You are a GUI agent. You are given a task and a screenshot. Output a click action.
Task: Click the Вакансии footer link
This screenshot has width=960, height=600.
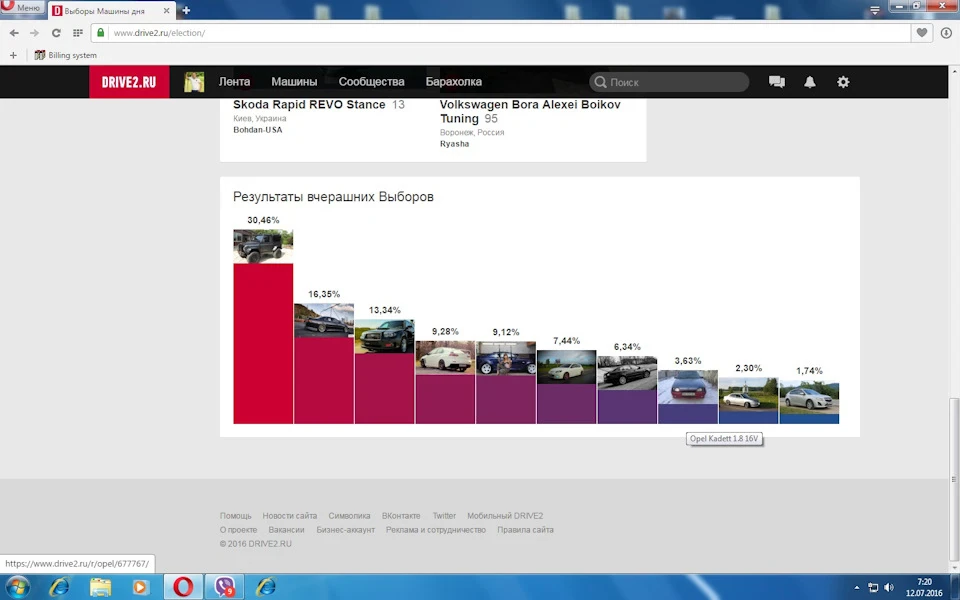click(286, 530)
